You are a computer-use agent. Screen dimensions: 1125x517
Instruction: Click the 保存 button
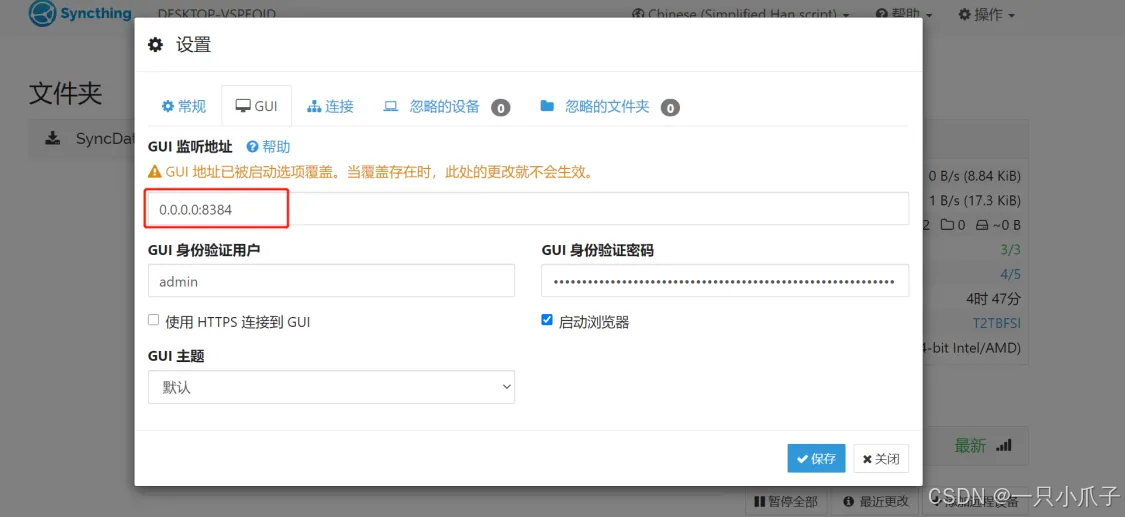tap(816, 458)
